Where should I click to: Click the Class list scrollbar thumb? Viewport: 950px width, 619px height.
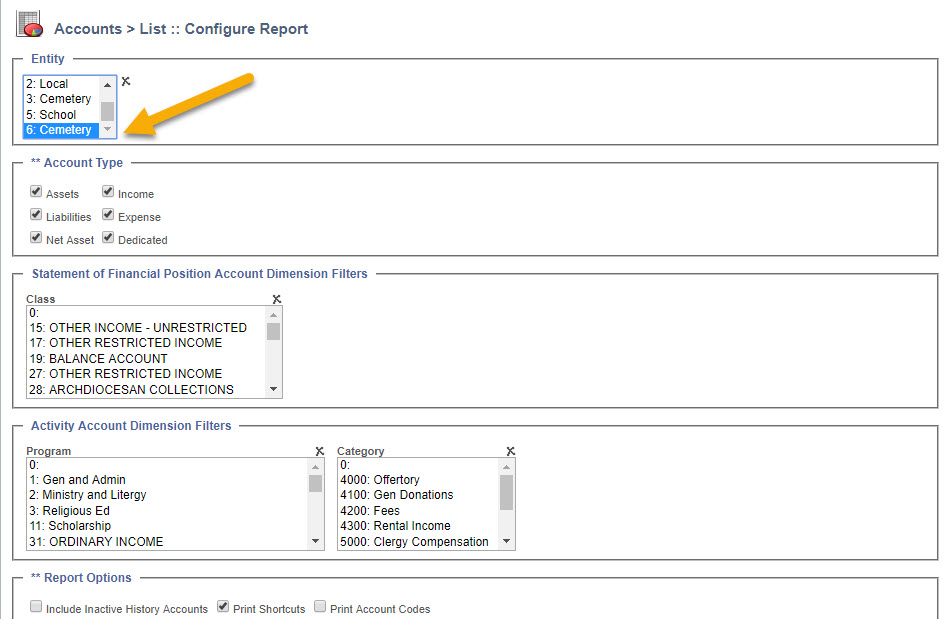point(273,331)
